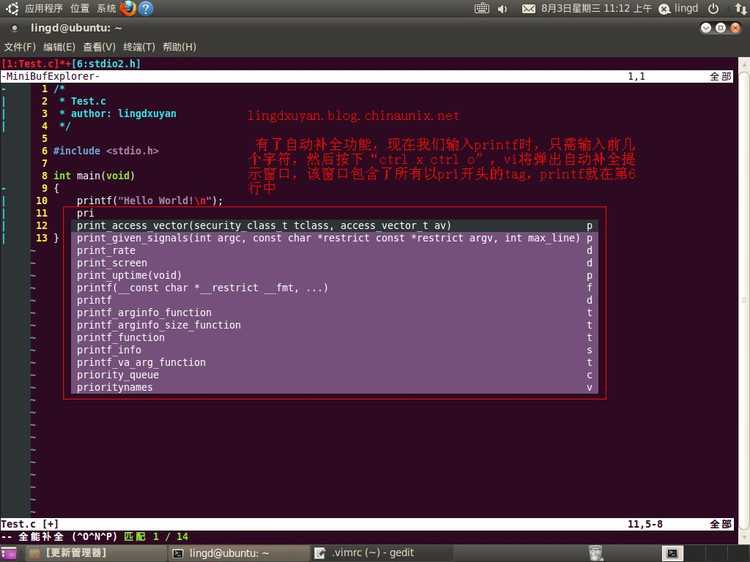Select printf_va_arg_function completion entry
Viewport: 750px width, 562px height.
tap(334, 363)
